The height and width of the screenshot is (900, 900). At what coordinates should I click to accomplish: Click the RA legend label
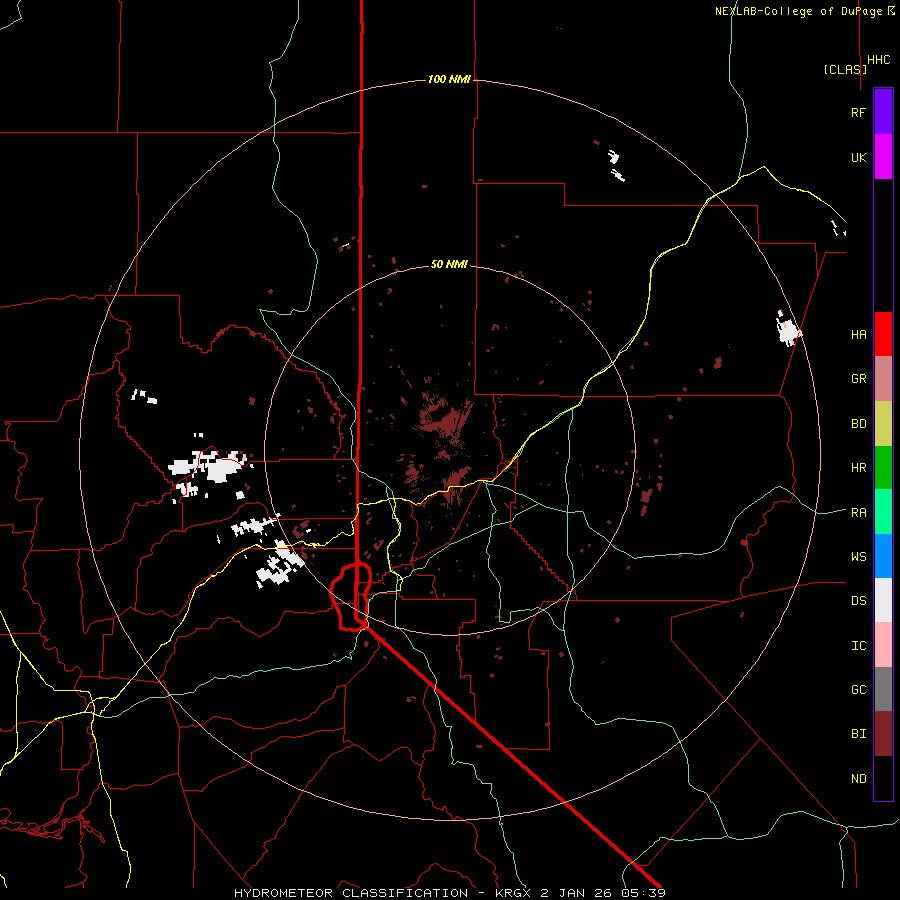coord(858,512)
